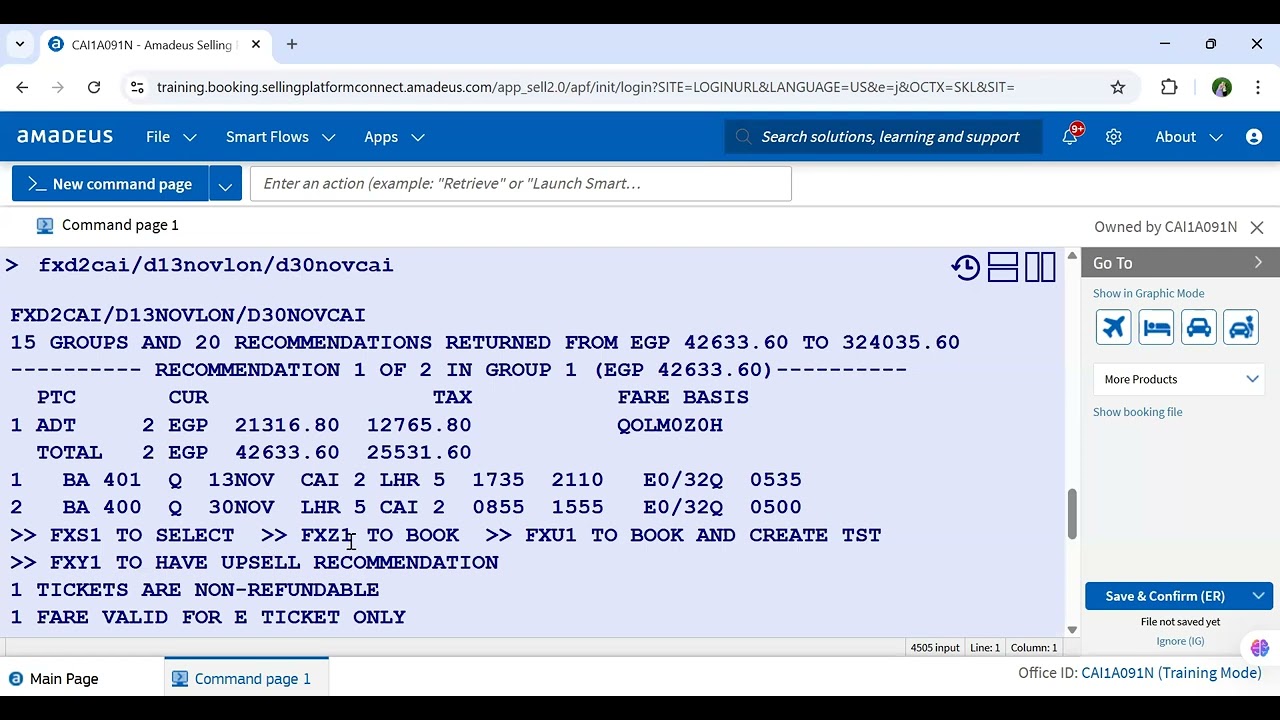Click New command page button

click(110, 184)
